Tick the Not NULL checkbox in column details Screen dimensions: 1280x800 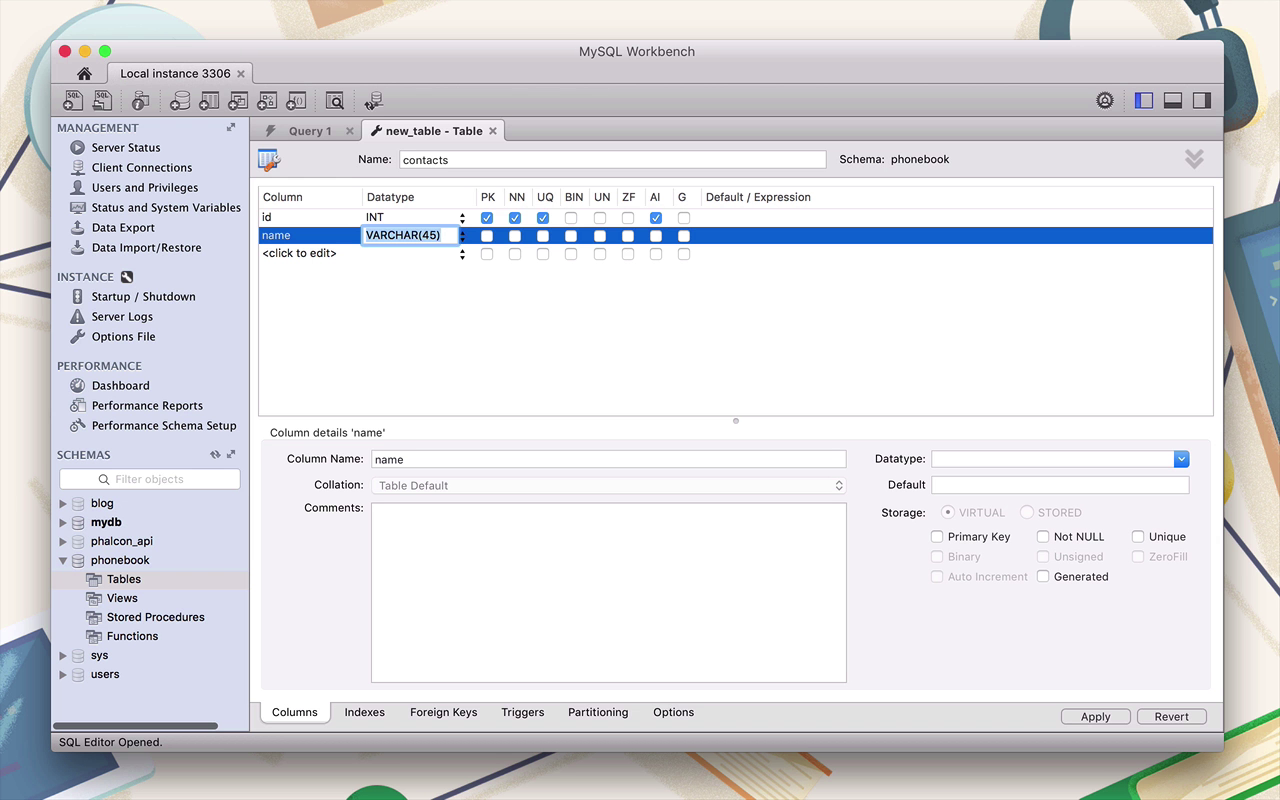(x=1043, y=536)
